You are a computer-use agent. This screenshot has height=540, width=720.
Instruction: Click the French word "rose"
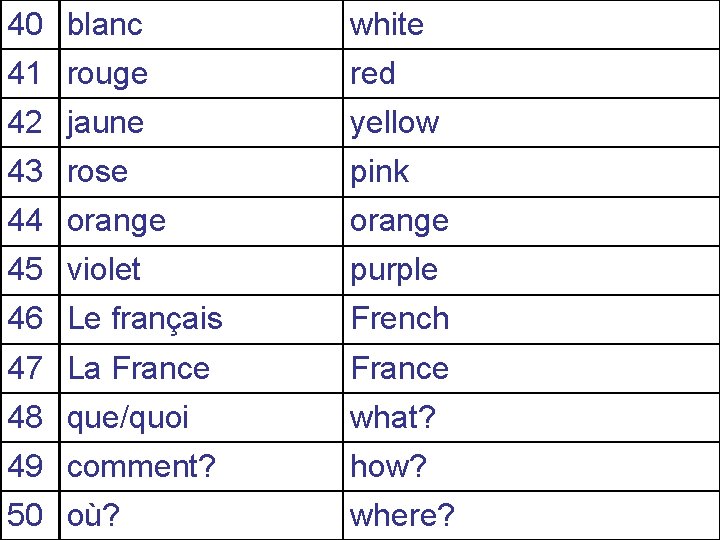pyautogui.click(x=98, y=172)
